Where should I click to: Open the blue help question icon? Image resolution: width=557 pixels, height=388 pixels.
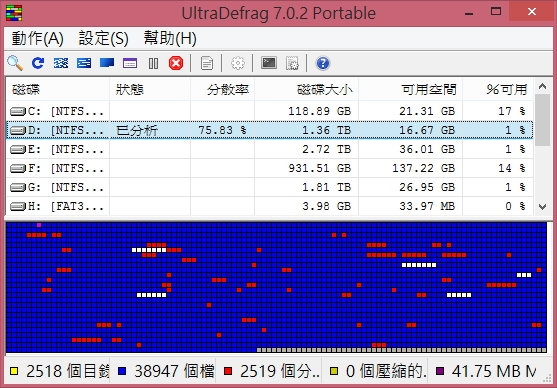click(x=323, y=64)
